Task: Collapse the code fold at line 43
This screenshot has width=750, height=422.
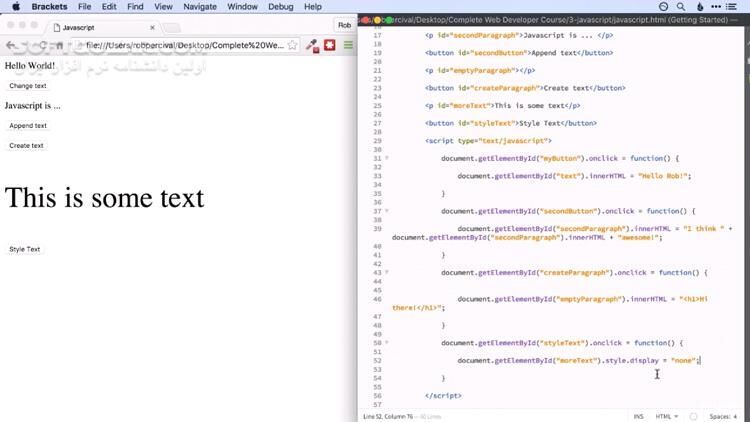Action: coord(387,272)
